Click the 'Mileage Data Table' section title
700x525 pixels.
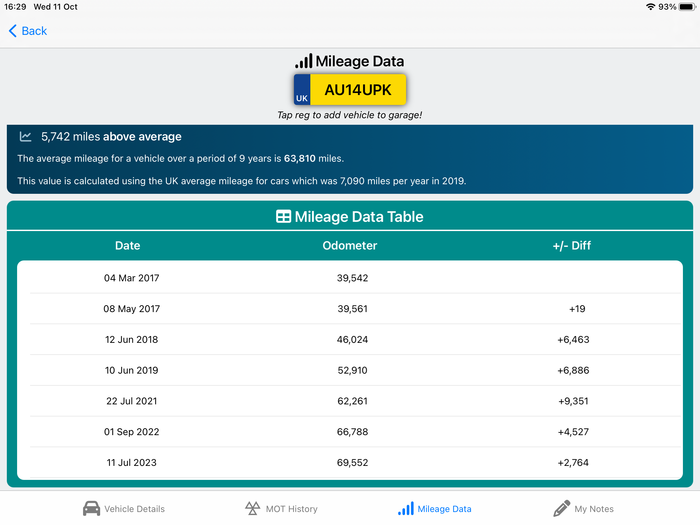coord(359,217)
